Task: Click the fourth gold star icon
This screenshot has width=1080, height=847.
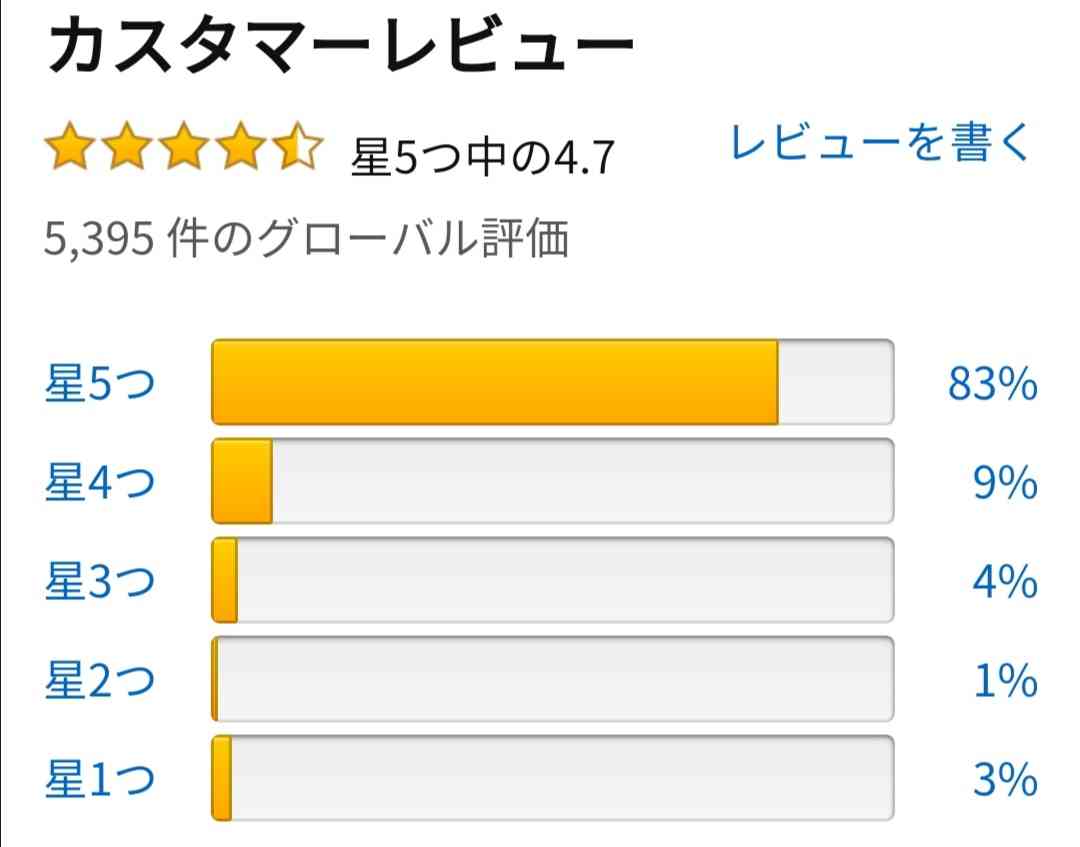Action: coord(241,145)
